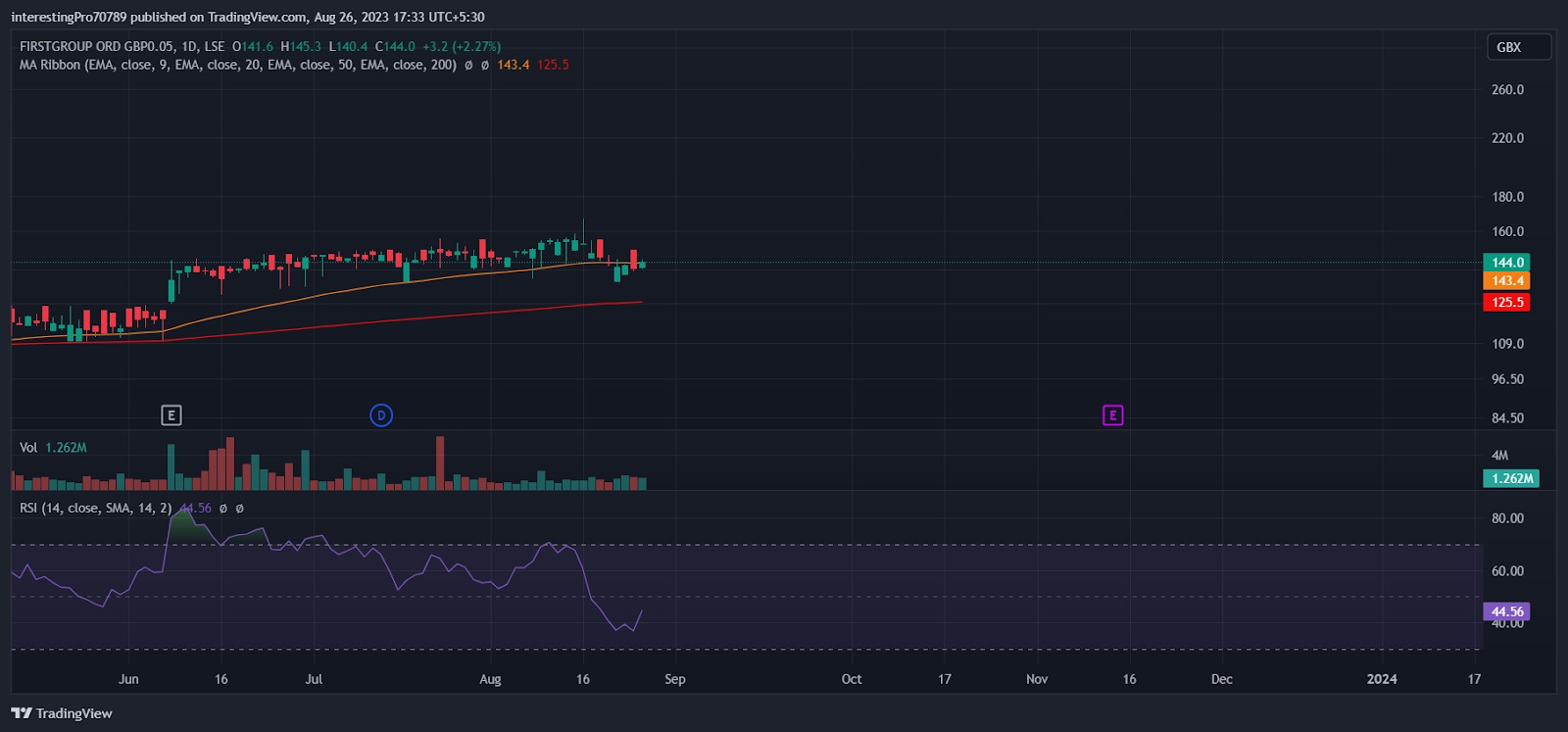Click the purple 44.56 RSI axis label
The width and height of the screenshot is (1568, 732).
tap(1507, 611)
